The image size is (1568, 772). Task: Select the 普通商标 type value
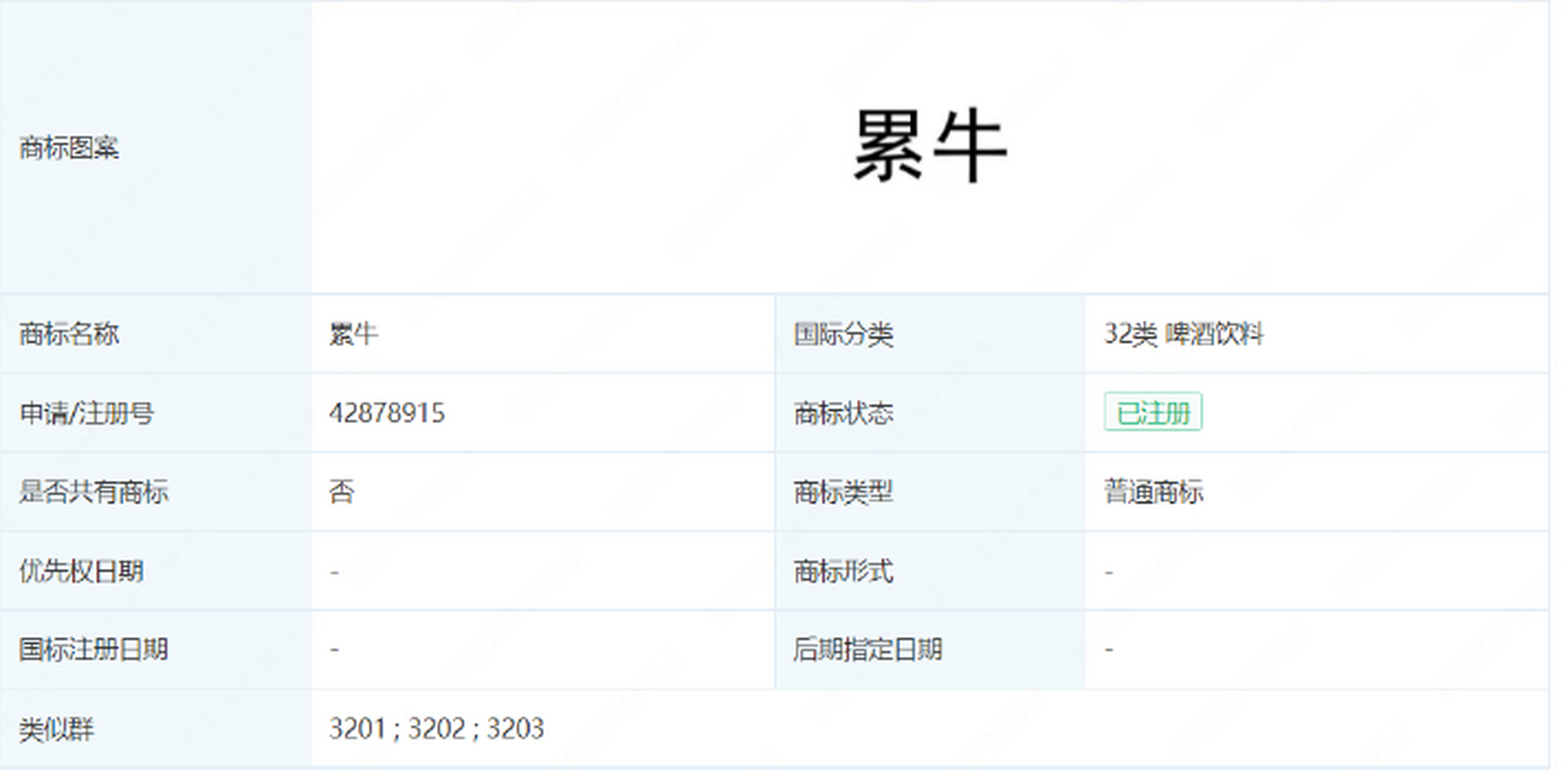click(1154, 492)
